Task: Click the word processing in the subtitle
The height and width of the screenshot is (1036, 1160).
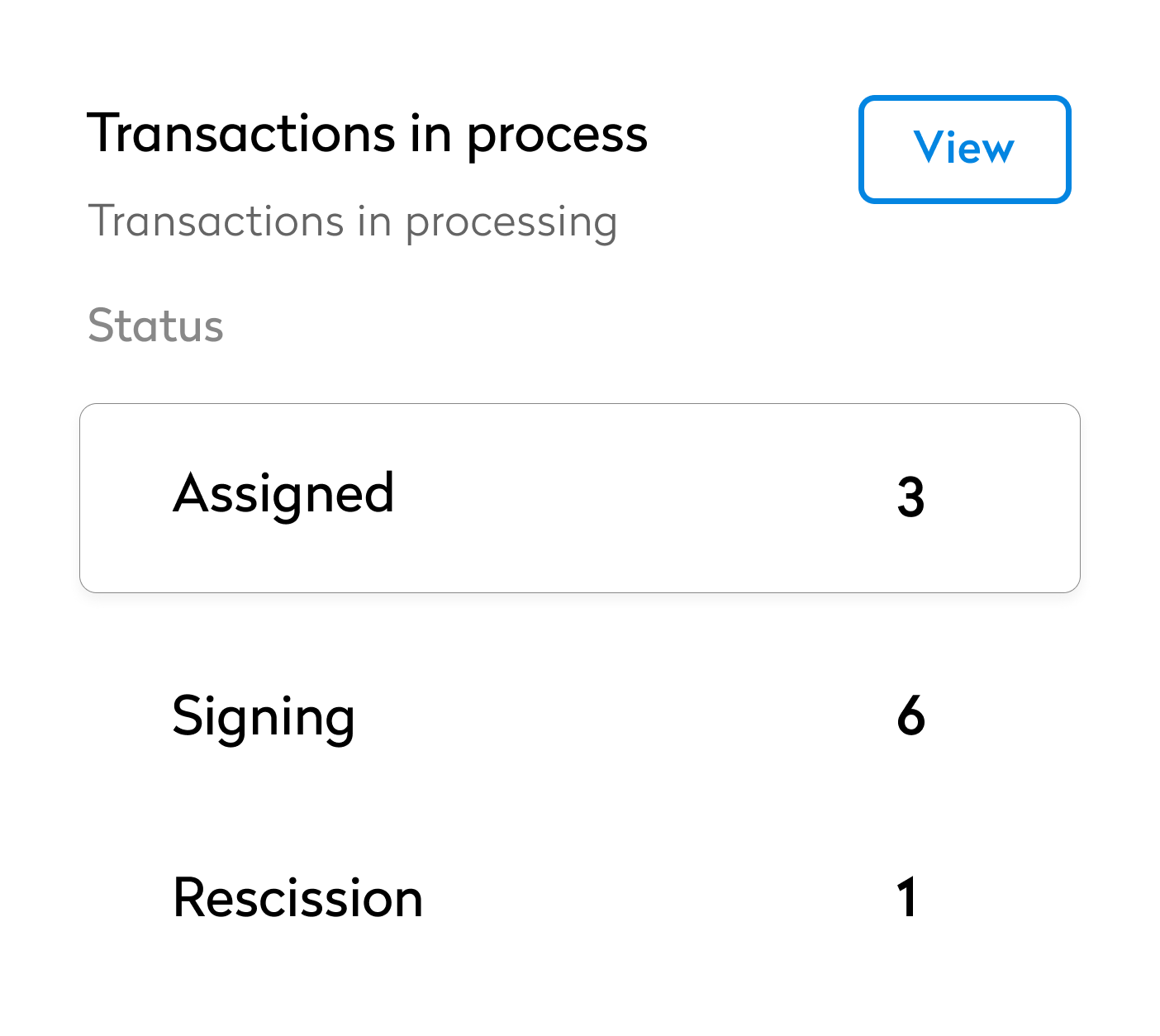Action: [x=511, y=225]
